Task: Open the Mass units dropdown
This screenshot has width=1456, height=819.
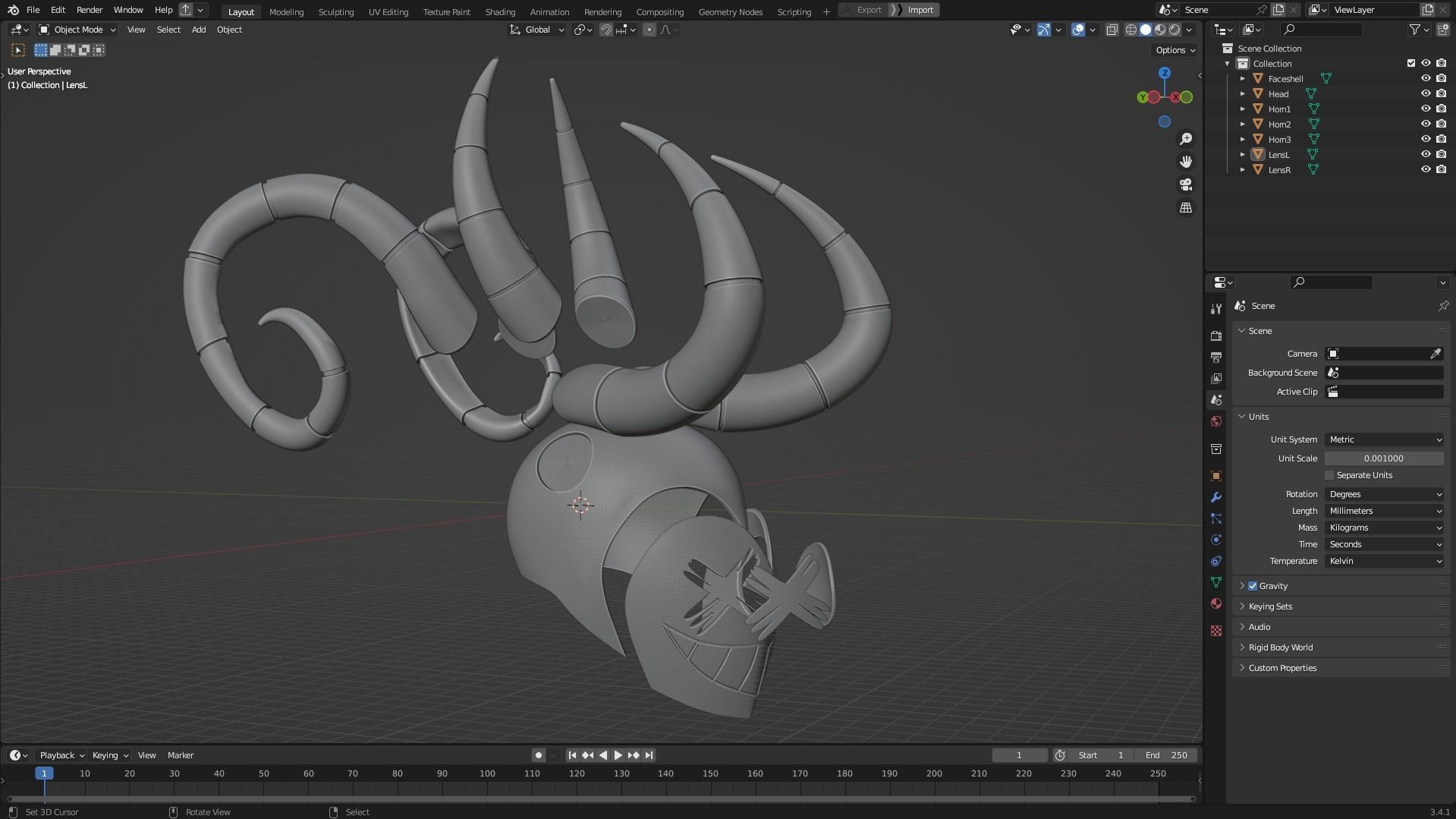Action: 1384,528
